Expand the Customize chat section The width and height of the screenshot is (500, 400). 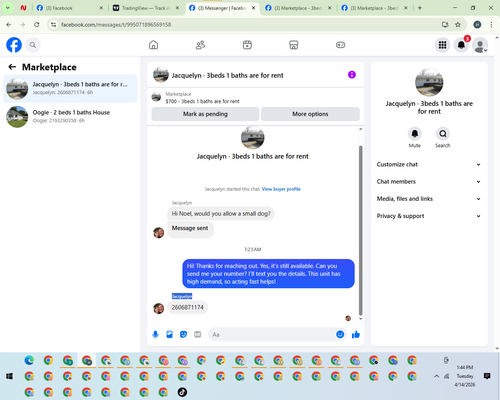tap(429, 164)
